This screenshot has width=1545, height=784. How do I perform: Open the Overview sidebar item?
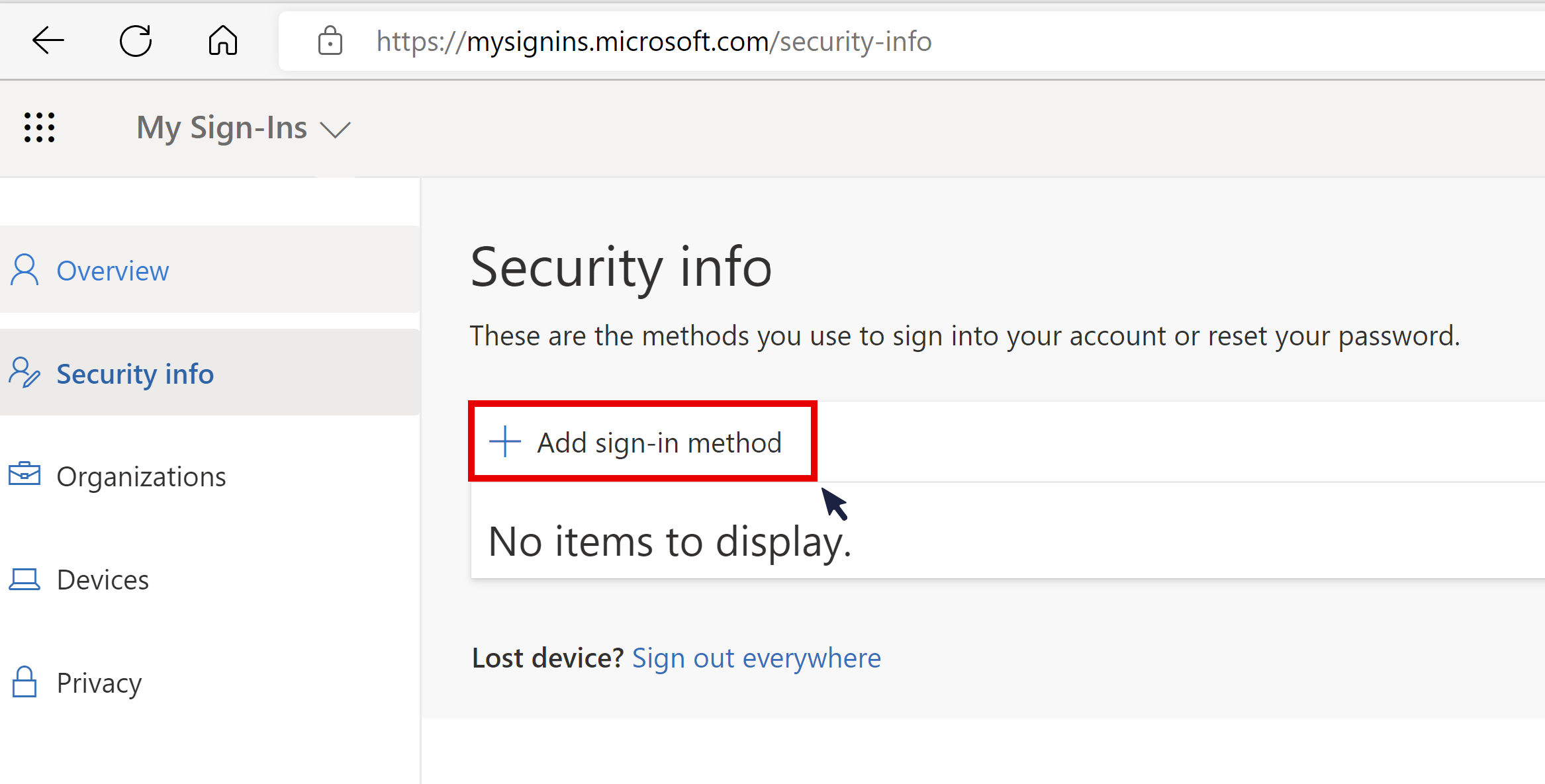coord(210,269)
